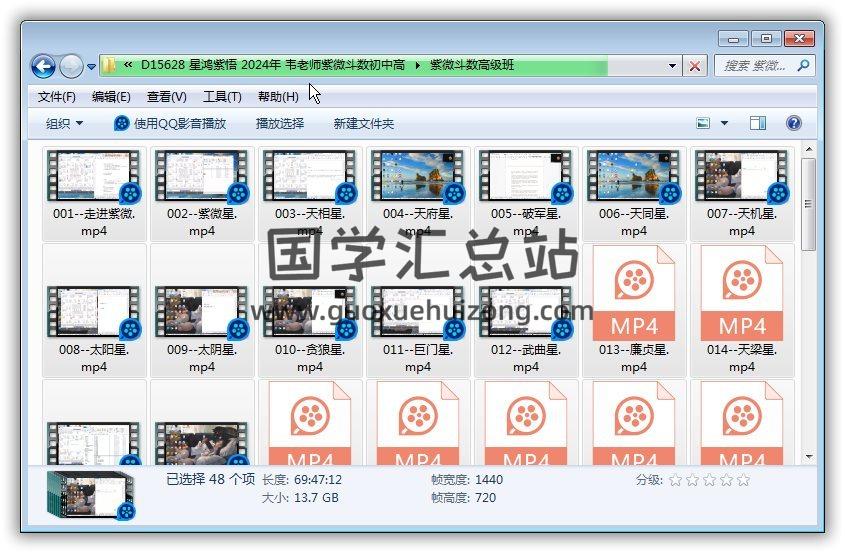Select video 012--武曲星.mp4 thumbnail
Image resolution: width=845 pixels, height=553 pixels.
(526, 312)
